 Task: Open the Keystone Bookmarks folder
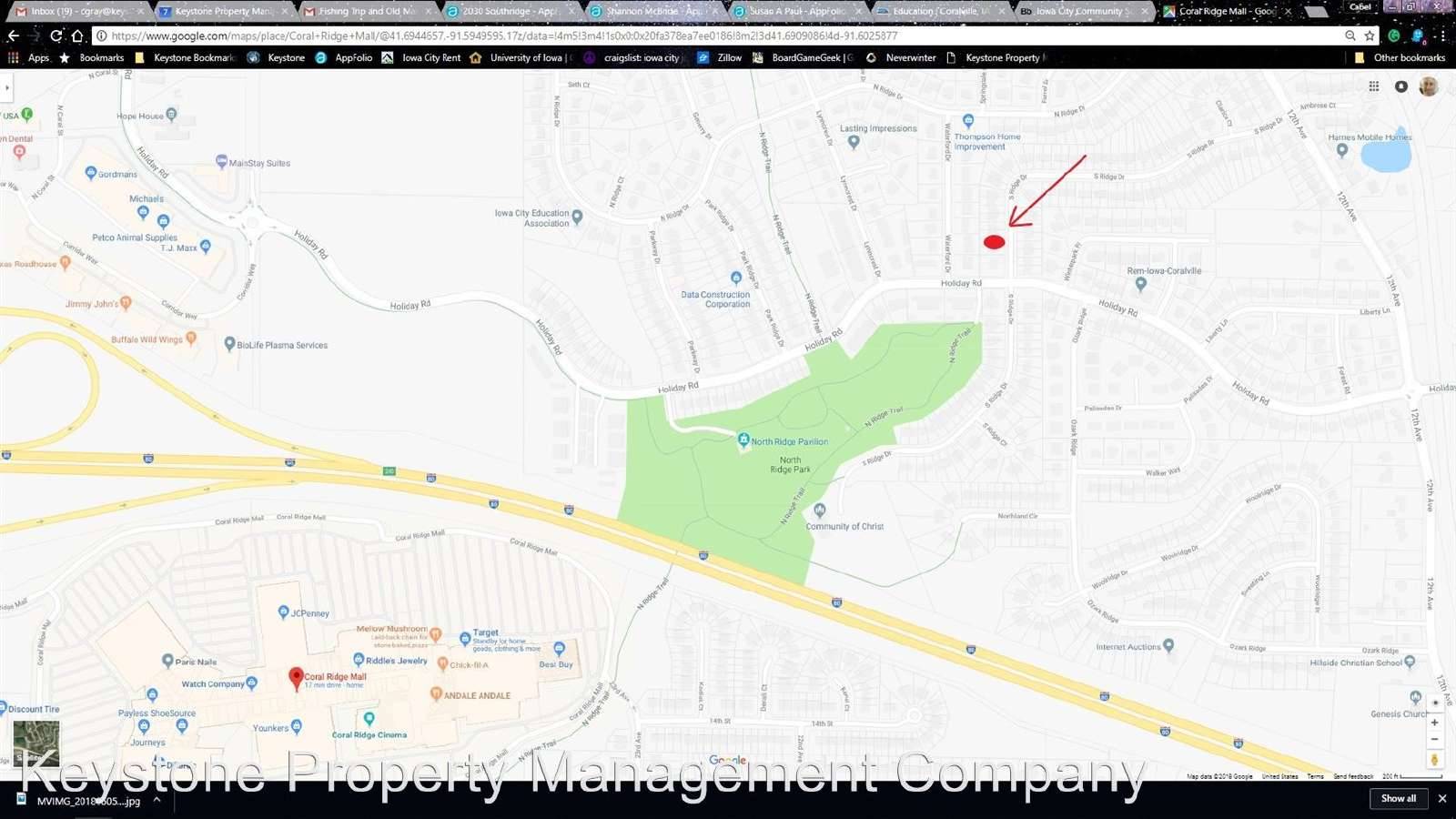[x=185, y=57]
